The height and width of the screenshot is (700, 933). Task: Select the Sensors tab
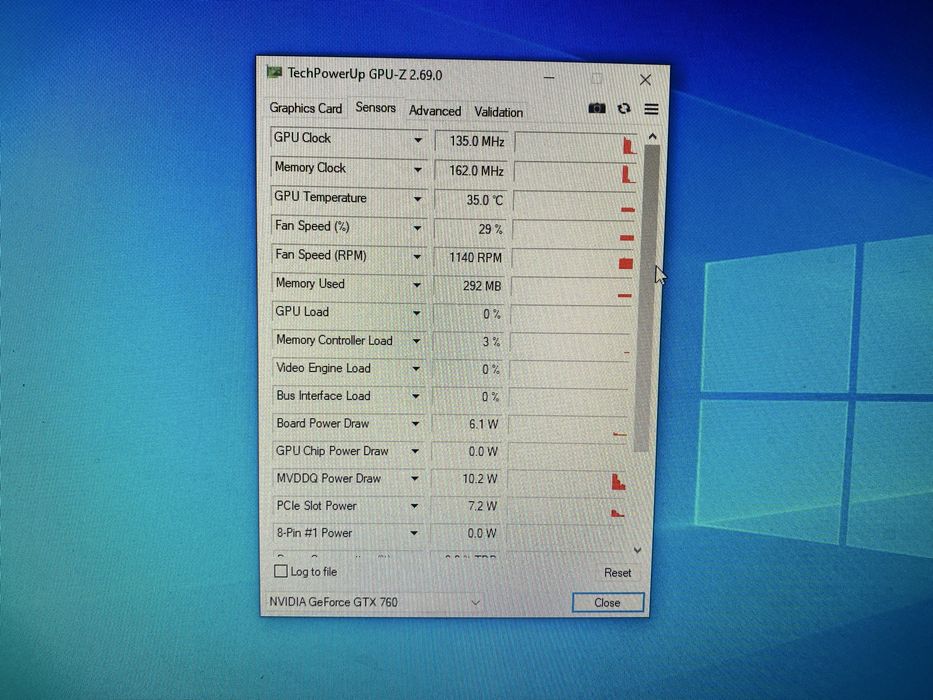375,108
